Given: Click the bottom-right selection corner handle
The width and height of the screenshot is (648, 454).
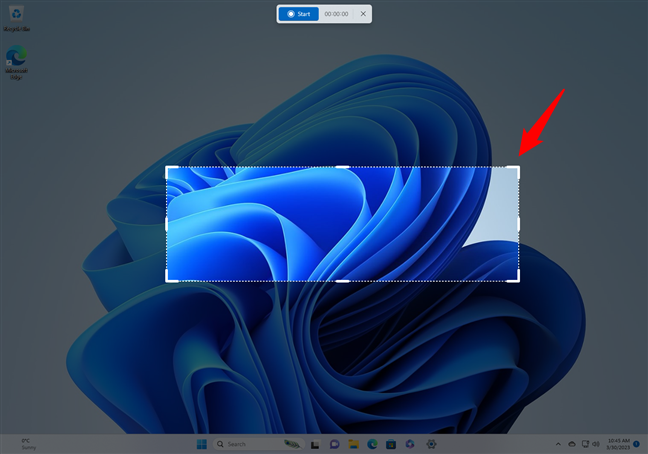Looking at the screenshot, I should [x=518, y=280].
